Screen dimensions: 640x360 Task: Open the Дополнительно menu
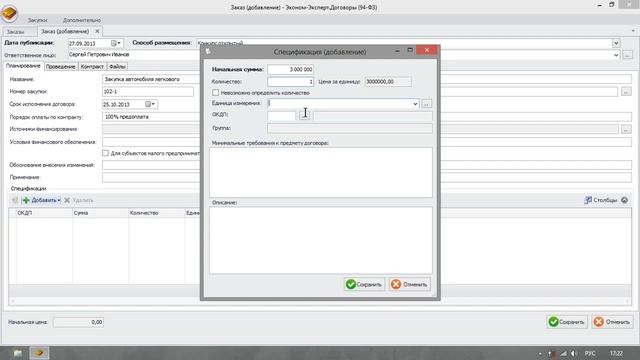tap(82, 20)
